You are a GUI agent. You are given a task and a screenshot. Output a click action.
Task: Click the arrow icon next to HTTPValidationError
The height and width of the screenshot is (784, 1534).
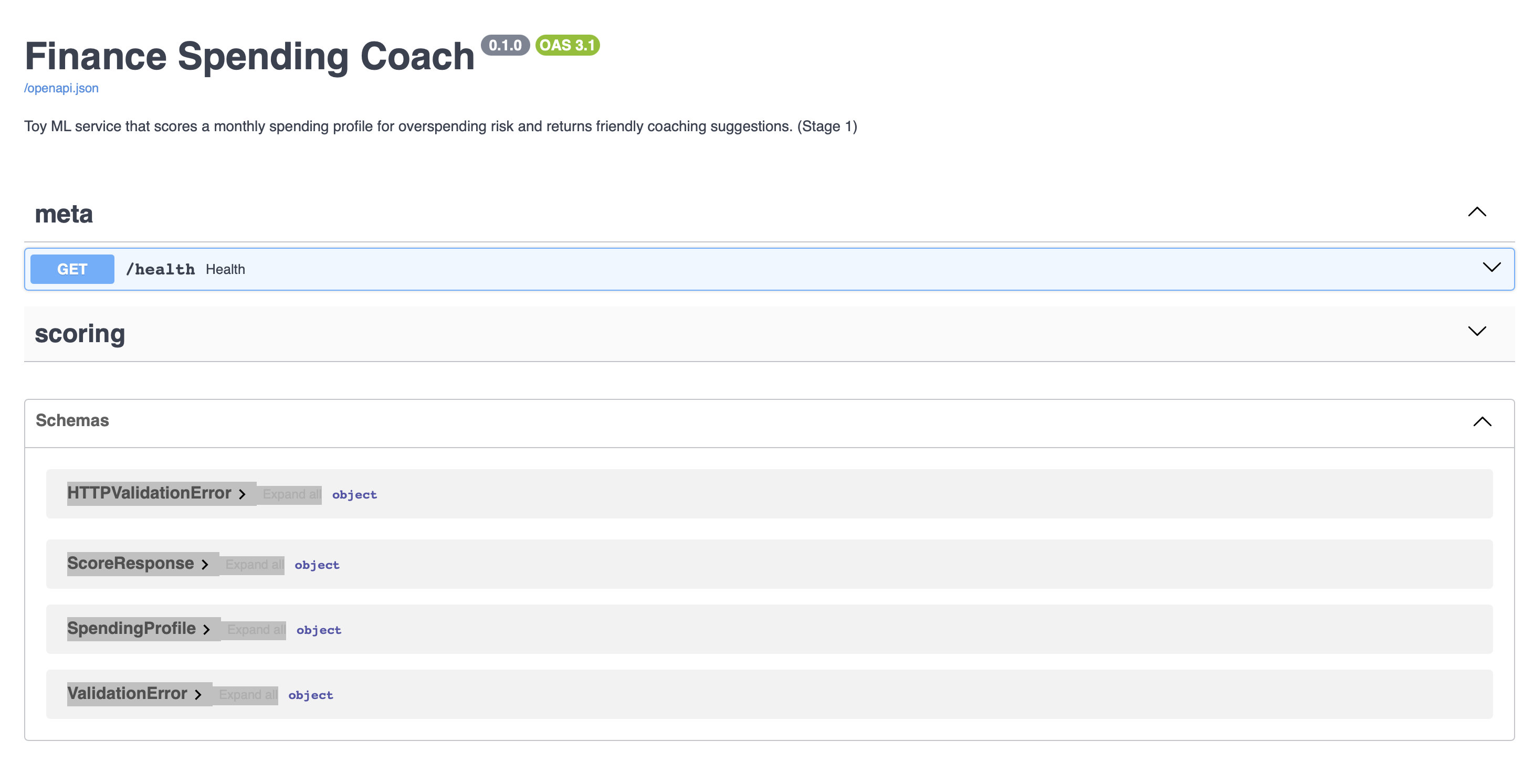click(x=243, y=493)
